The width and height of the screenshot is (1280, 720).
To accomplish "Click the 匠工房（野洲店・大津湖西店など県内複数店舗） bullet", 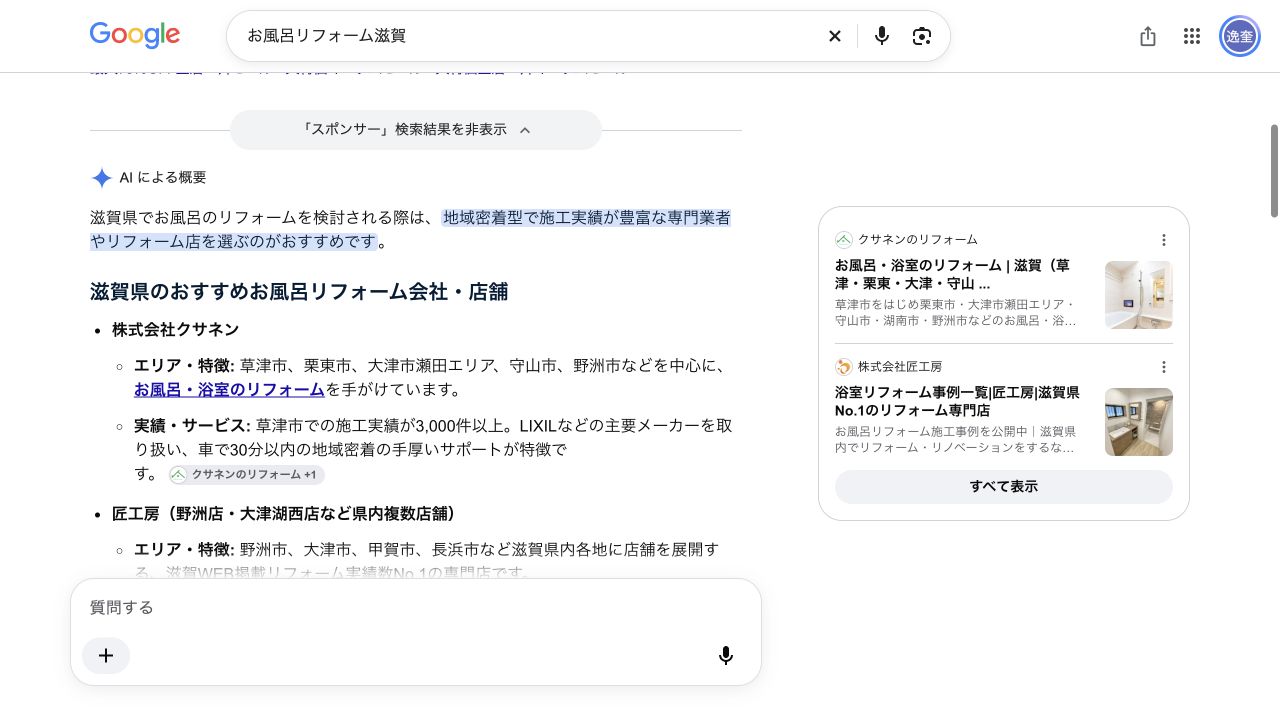I will point(284,513).
